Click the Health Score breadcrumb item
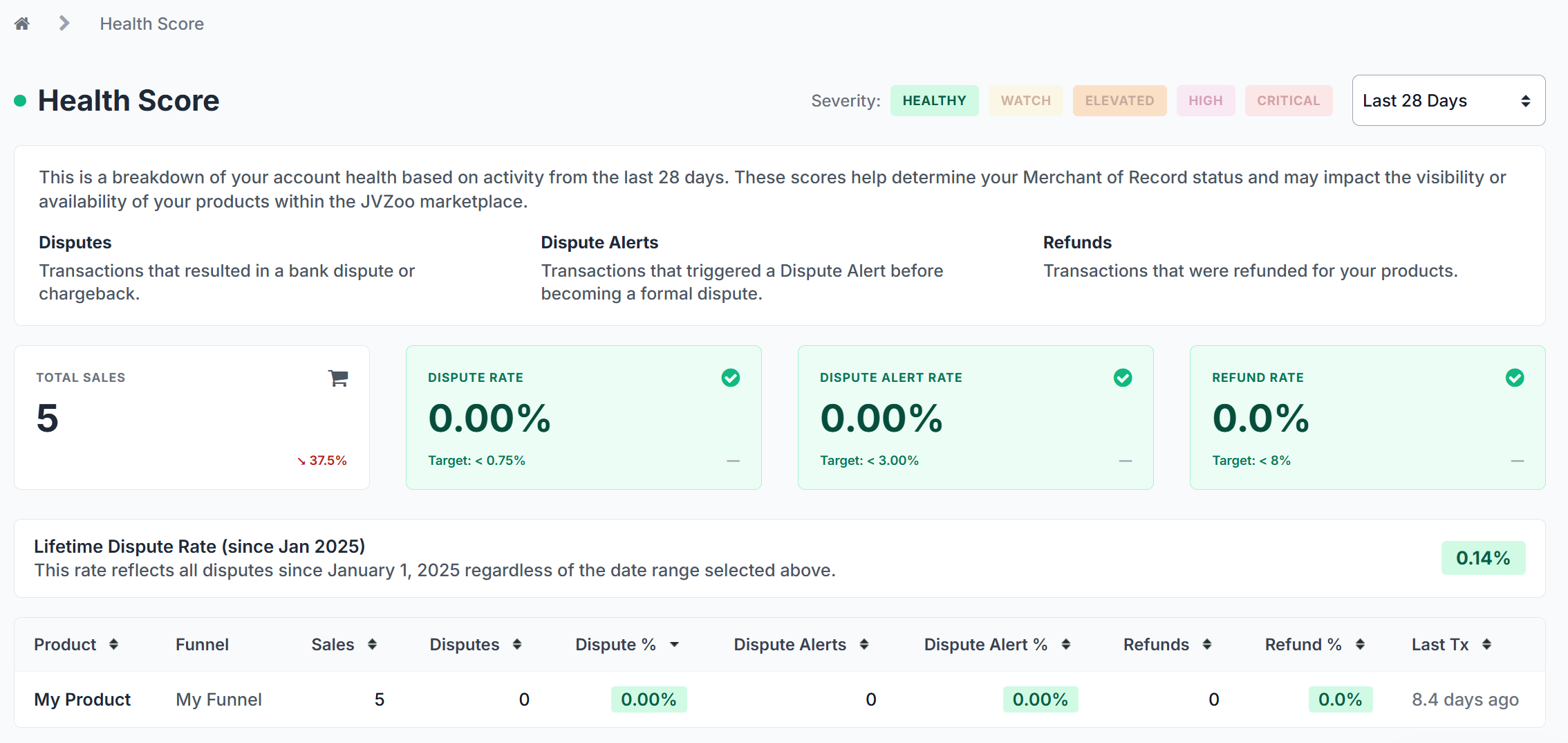Image resolution: width=1568 pixels, height=743 pixels. [152, 24]
